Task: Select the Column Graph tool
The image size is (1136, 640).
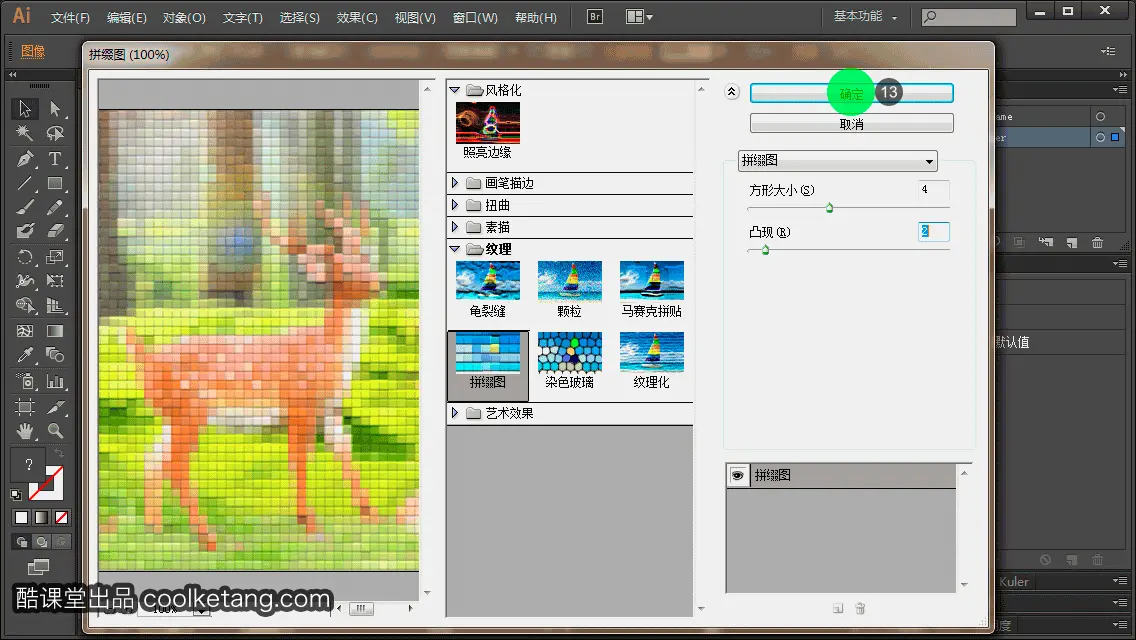Action: pyautogui.click(x=55, y=381)
